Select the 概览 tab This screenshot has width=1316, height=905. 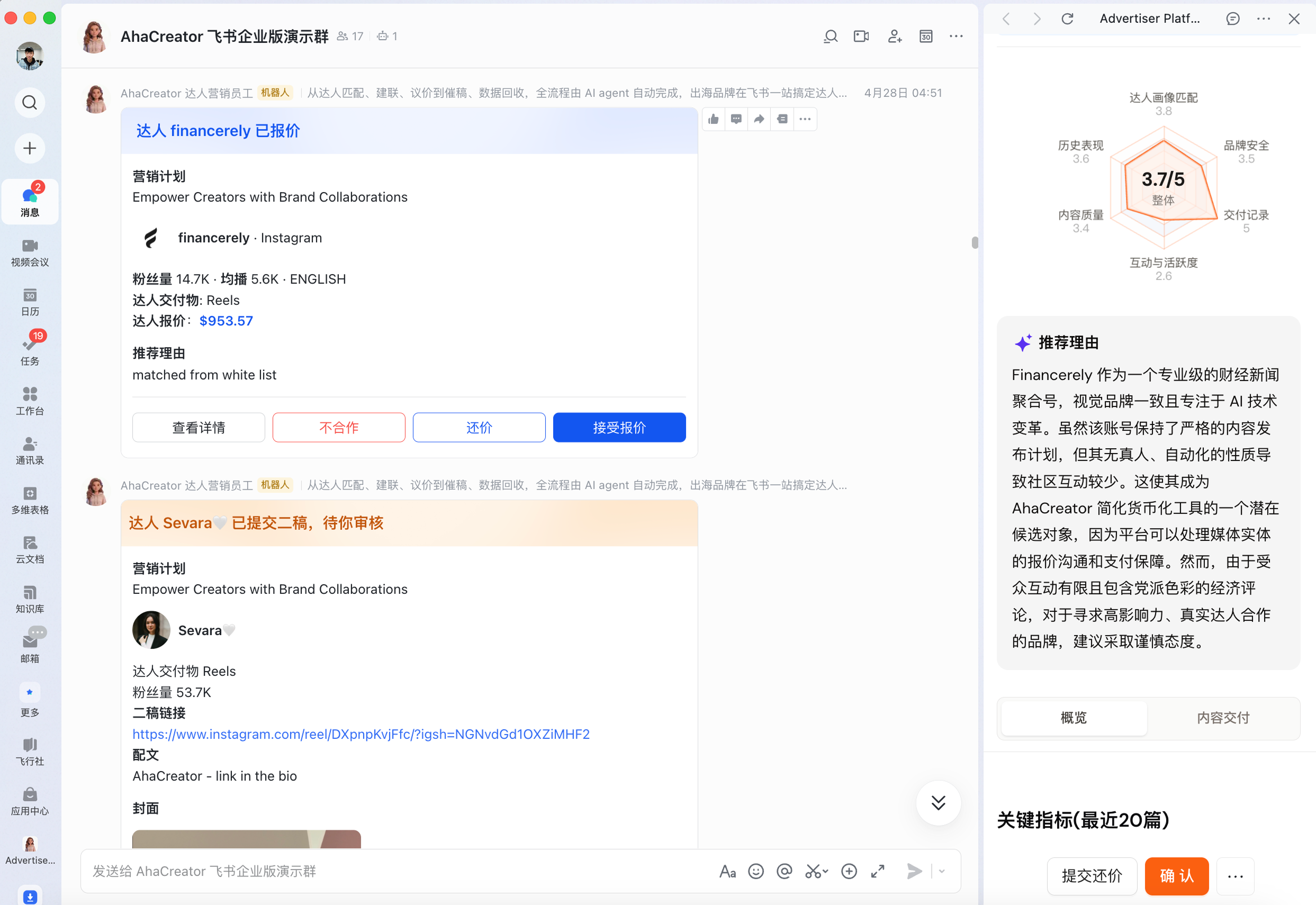(x=1073, y=717)
